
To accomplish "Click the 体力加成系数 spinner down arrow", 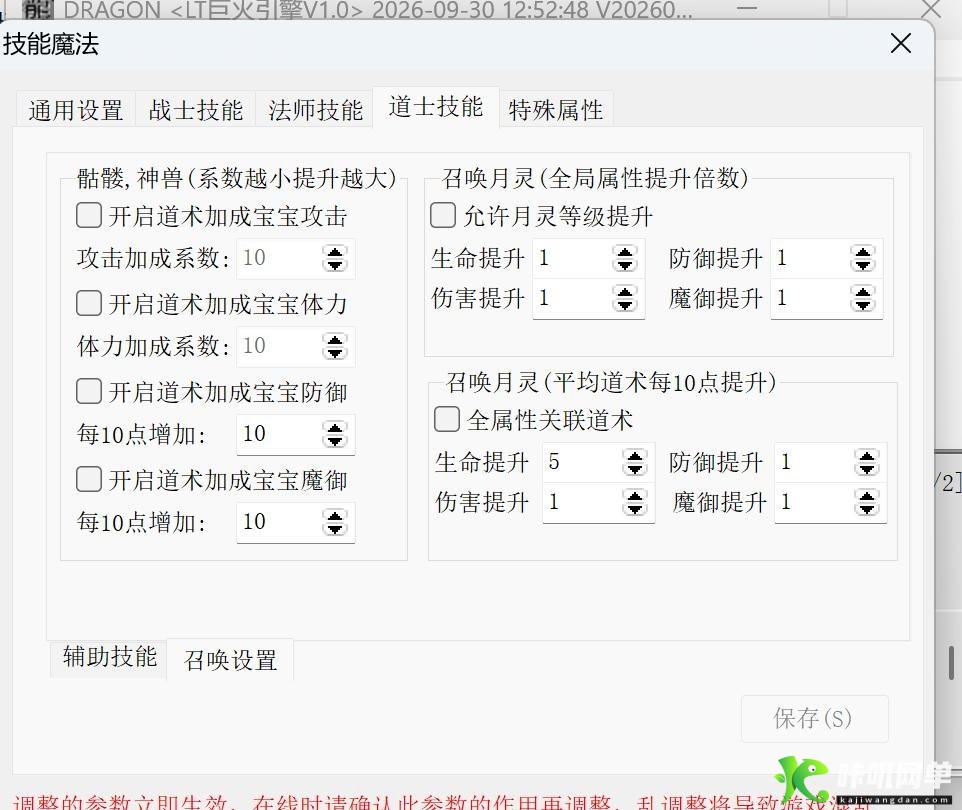I will pyautogui.click(x=335, y=353).
